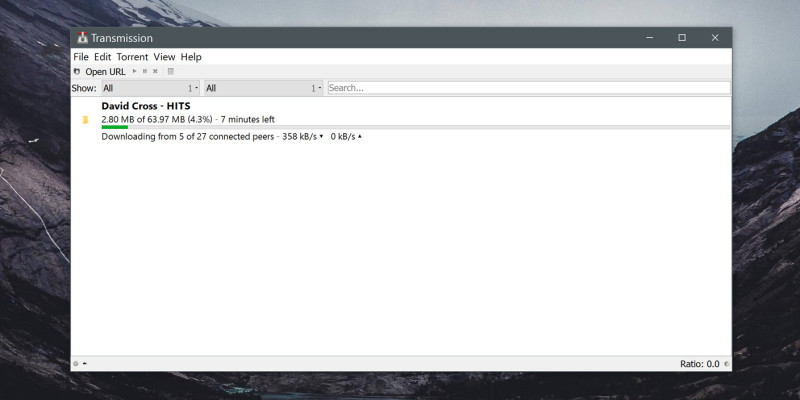Click the Open URL button
The width and height of the screenshot is (800, 400).
click(105, 72)
